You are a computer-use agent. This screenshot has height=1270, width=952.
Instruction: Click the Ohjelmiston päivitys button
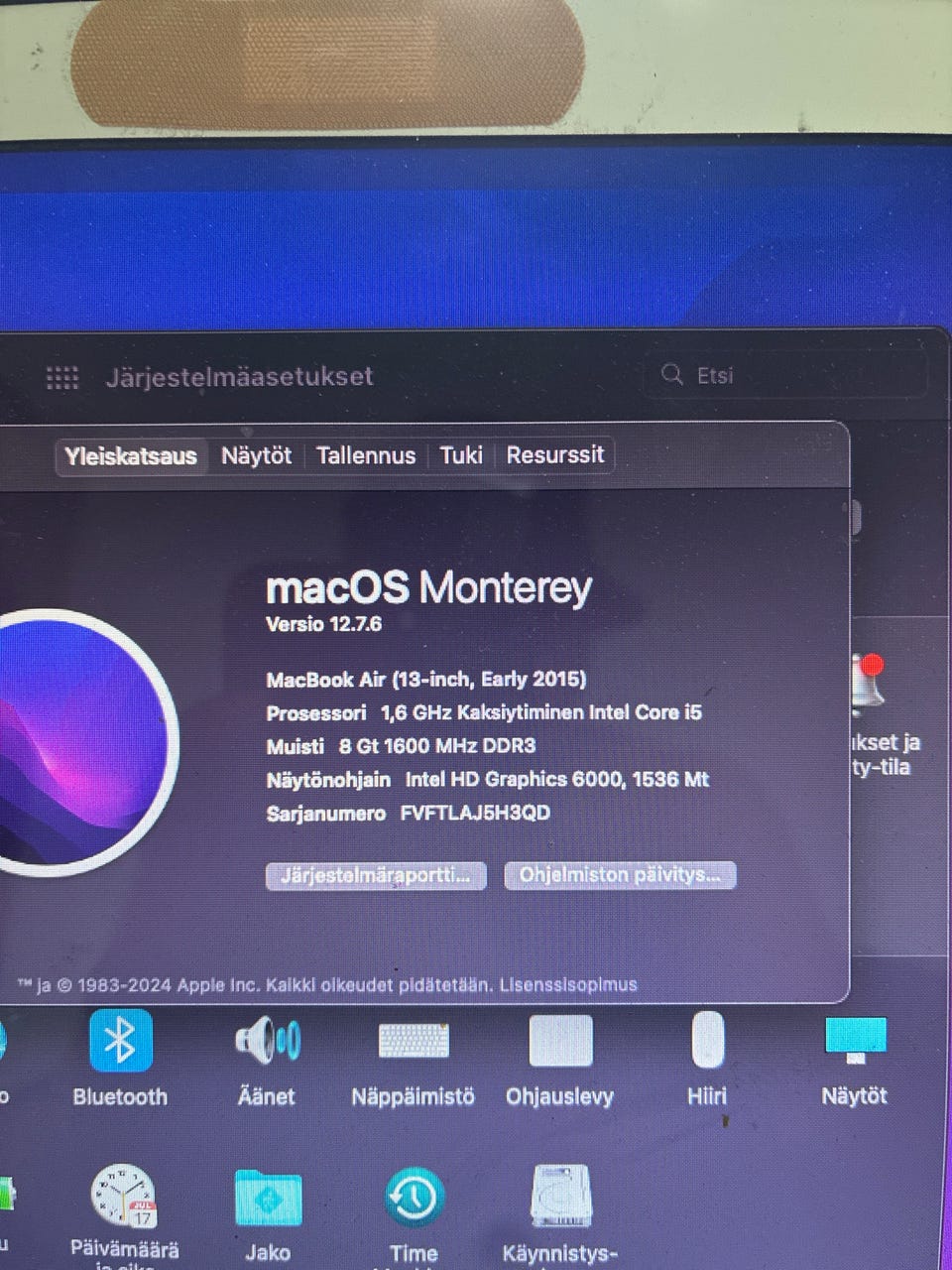click(x=620, y=875)
